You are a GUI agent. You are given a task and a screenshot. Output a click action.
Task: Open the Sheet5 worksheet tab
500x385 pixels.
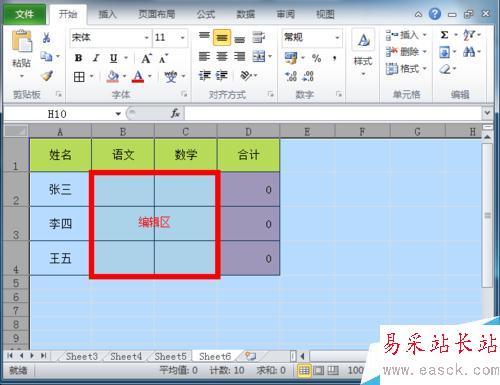[170, 356]
